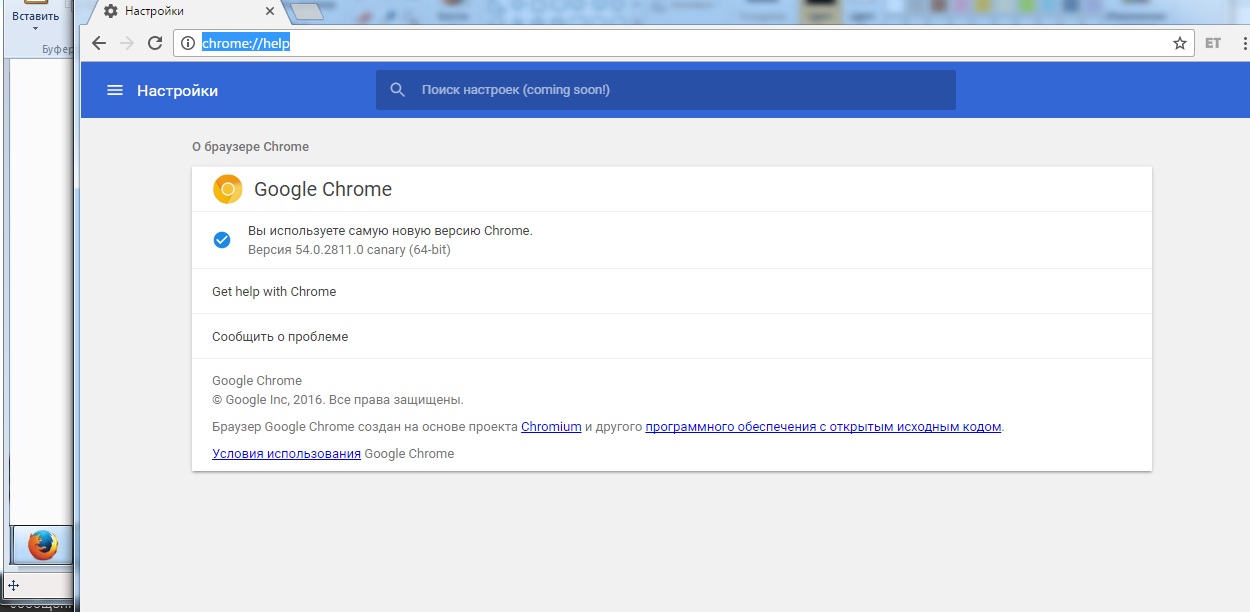Image resolution: width=1250 pixels, height=612 pixels.
Task: Open Условия использования link
Action: 286,454
